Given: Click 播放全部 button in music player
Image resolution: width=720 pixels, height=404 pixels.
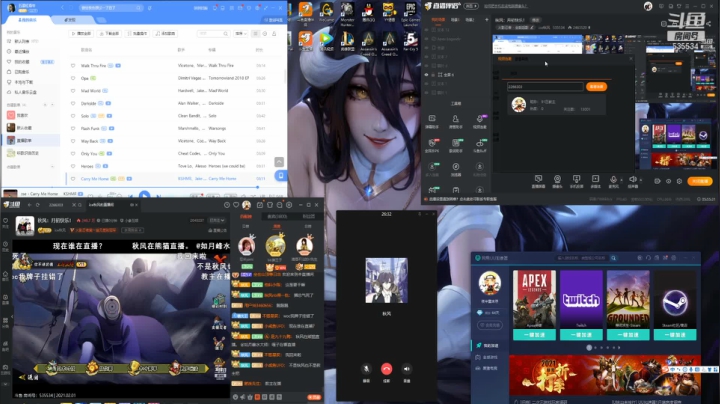Looking at the screenshot, I should 82,34.
